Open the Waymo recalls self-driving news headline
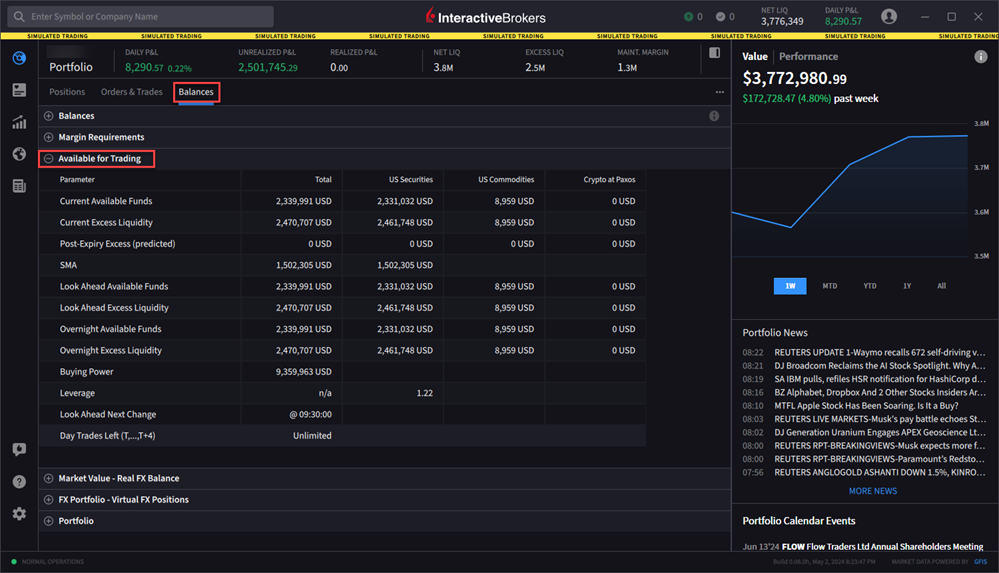The width and height of the screenshot is (999, 573). tap(879, 352)
